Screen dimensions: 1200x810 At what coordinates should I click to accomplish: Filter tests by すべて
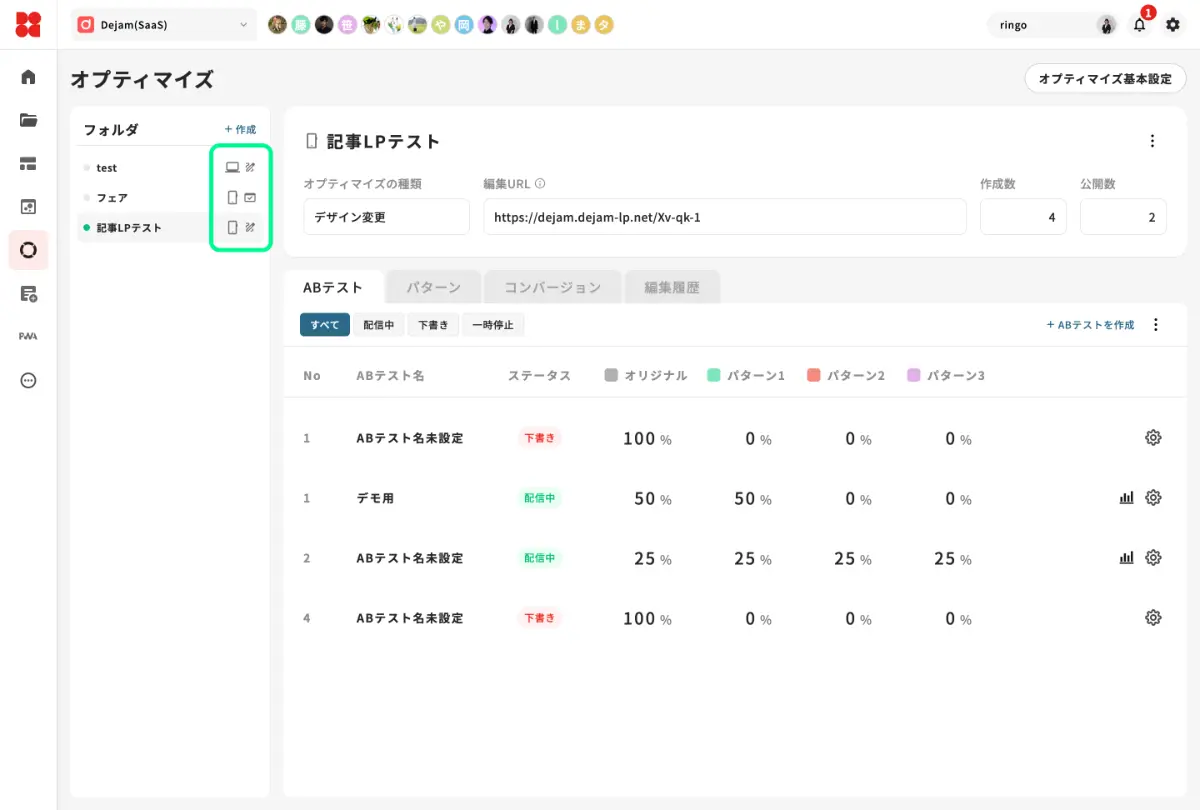tap(325, 325)
